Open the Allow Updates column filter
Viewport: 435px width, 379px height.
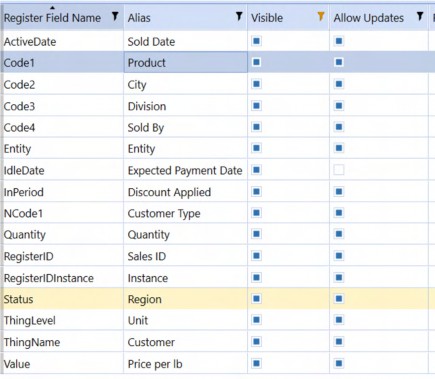click(x=420, y=16)
